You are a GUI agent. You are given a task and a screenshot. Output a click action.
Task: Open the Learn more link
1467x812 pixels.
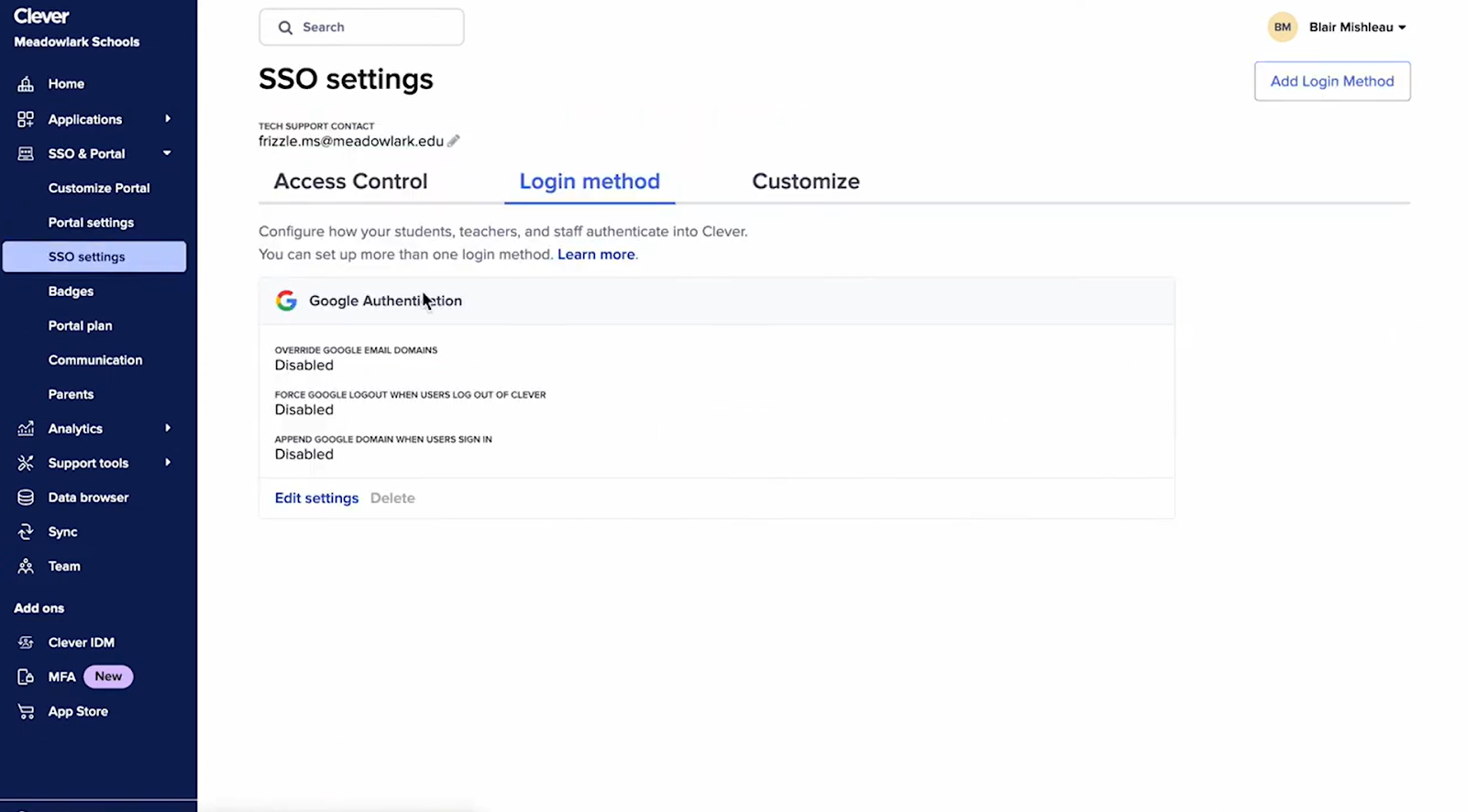click(x=596, y=255)
